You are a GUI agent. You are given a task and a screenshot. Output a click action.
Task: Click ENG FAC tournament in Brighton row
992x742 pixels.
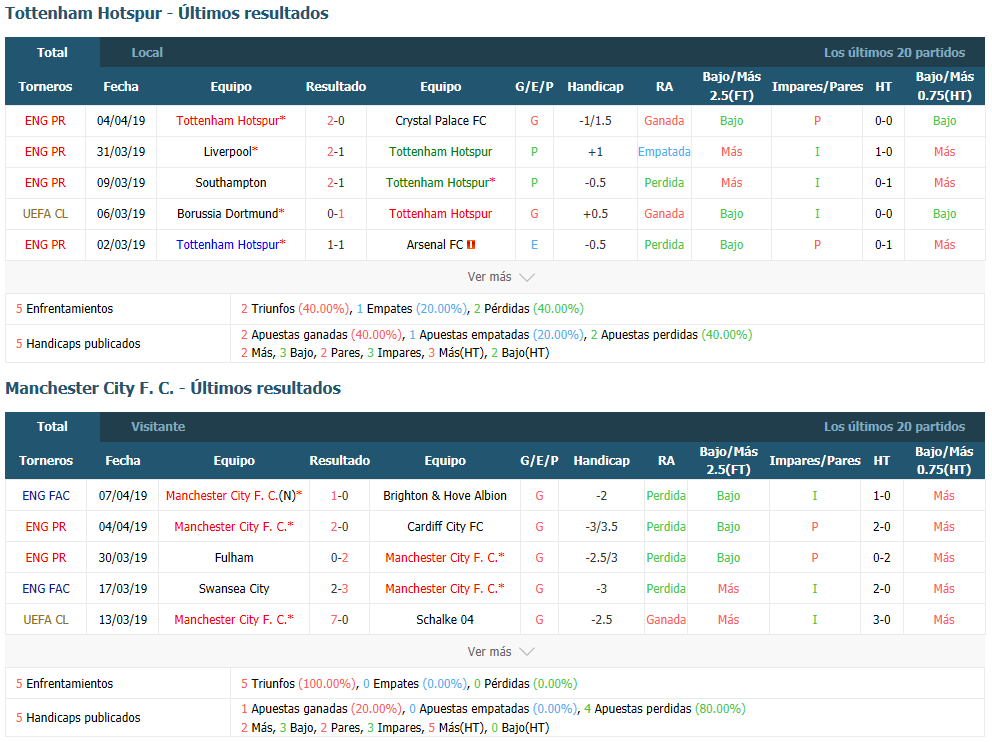tap(46, 496)
